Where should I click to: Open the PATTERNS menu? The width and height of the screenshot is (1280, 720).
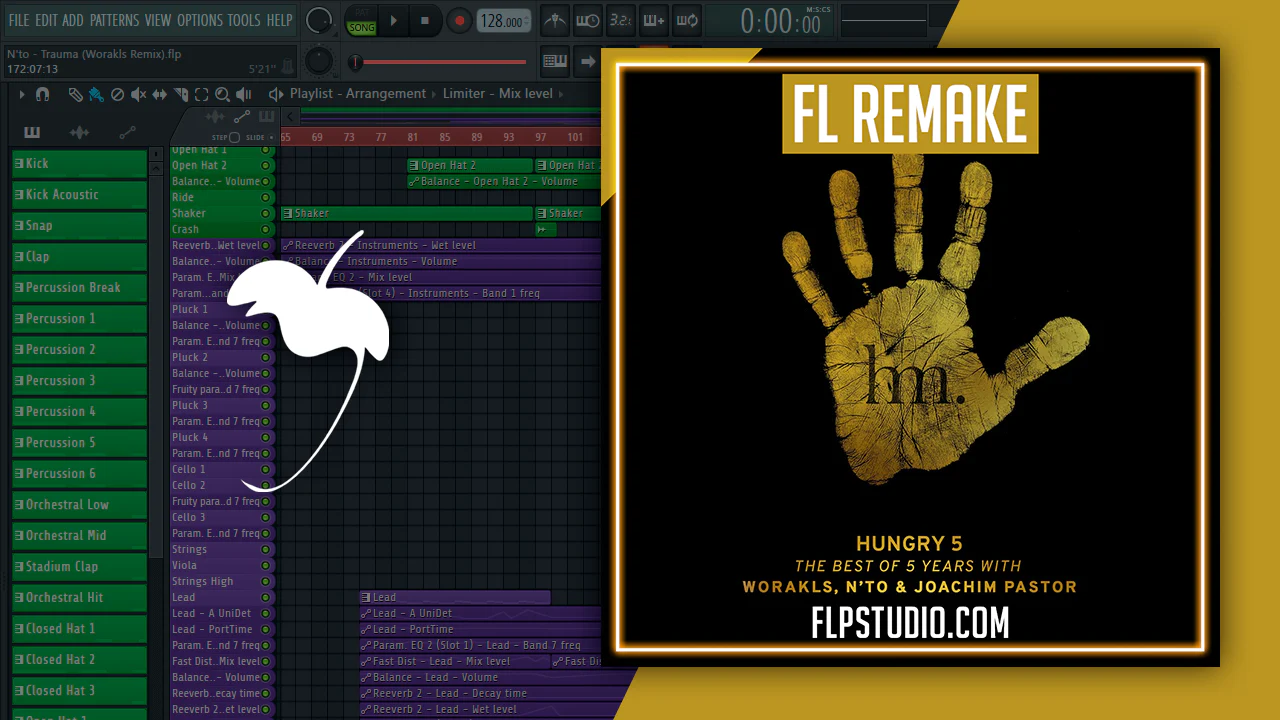point(114,20)
